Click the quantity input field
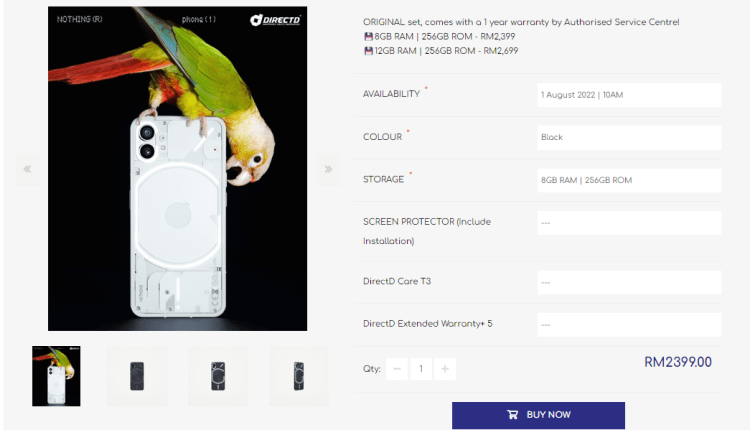Screen dimensions: 750x430 [421, 369]
